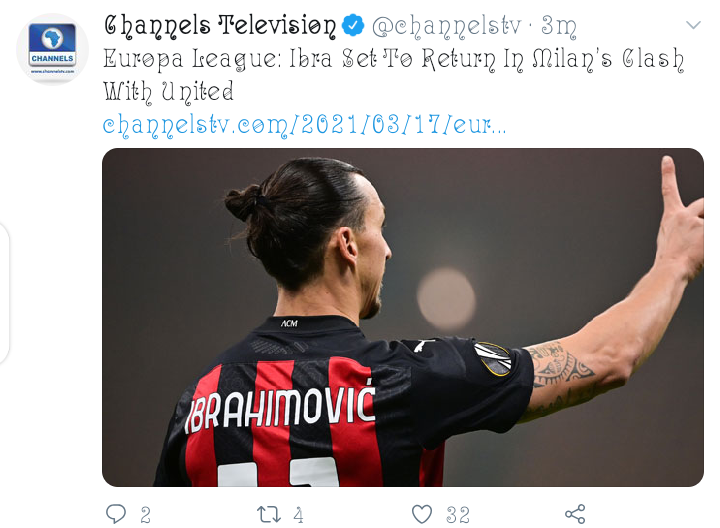Screen dimensions: 720x528
Task: Click the blue verified badge
Action: (353, 25)
